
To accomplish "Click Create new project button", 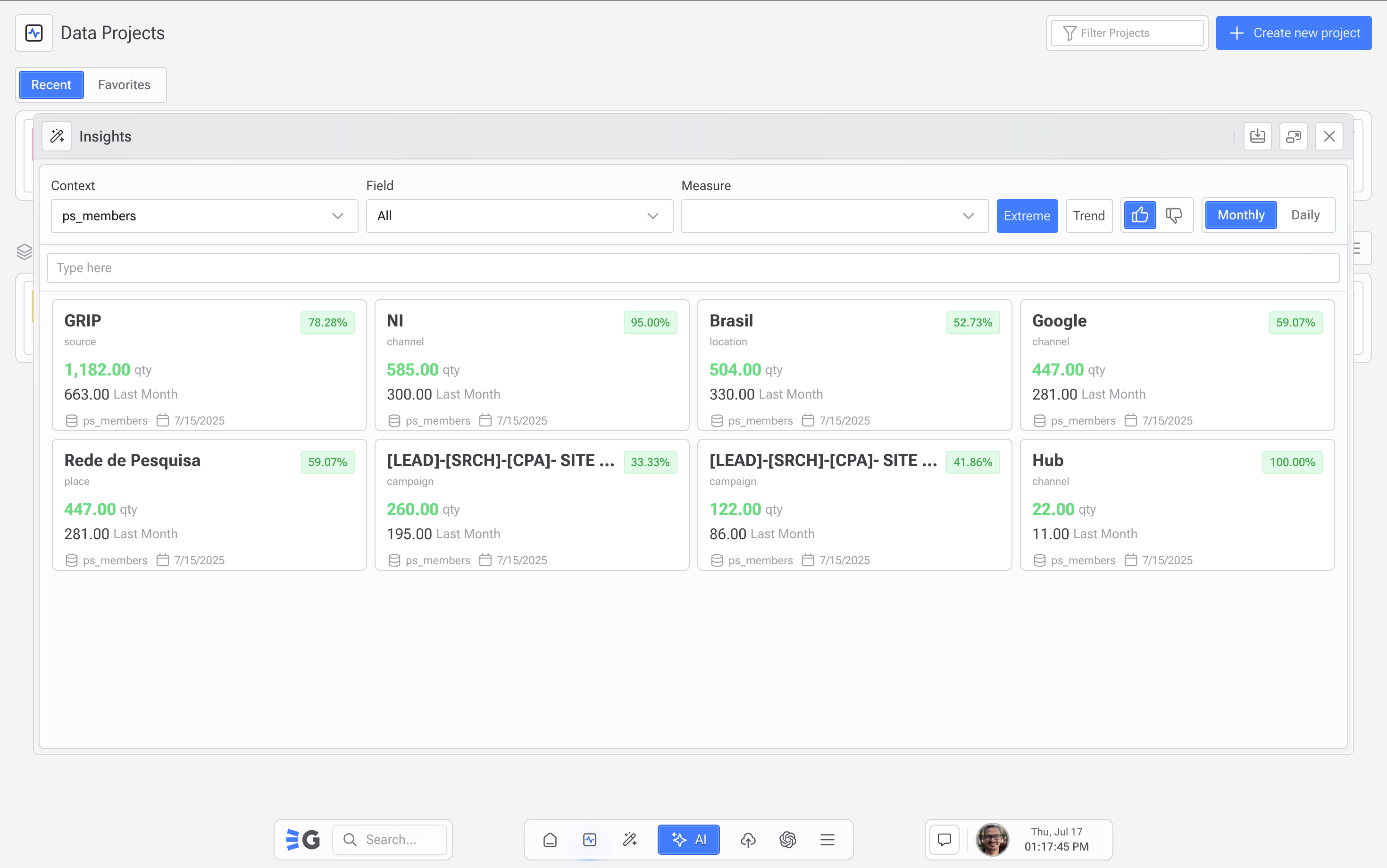I will tap(1294, 33).
